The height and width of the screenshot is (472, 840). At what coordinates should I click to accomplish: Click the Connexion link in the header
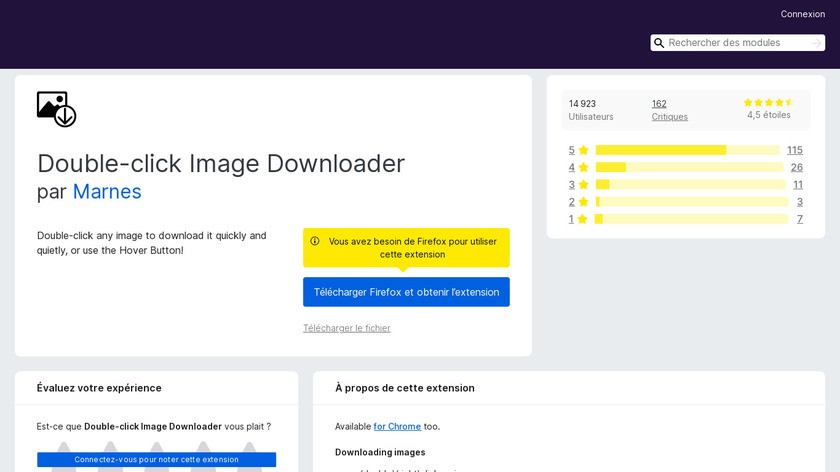(x=802, y=14)
